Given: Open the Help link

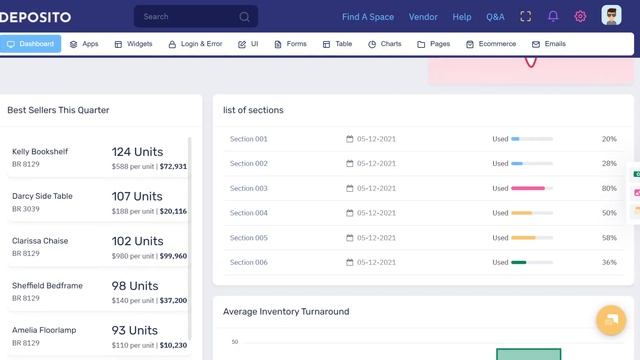Looking at the screenshot, I should point(462,17).
